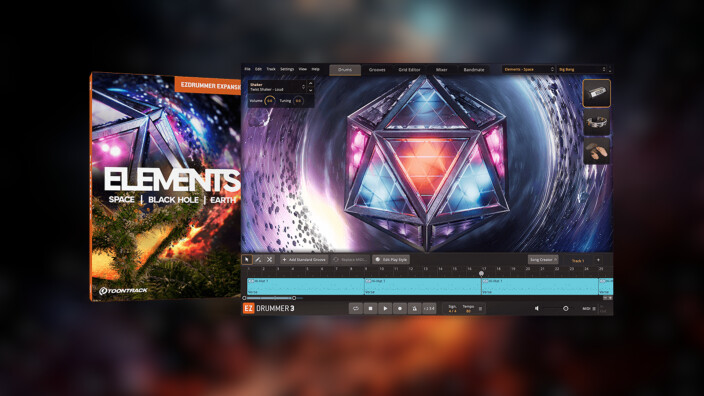Select next shaker with down arrow
Viewport: 704px width, 396px height.
(x=310, y=90)
